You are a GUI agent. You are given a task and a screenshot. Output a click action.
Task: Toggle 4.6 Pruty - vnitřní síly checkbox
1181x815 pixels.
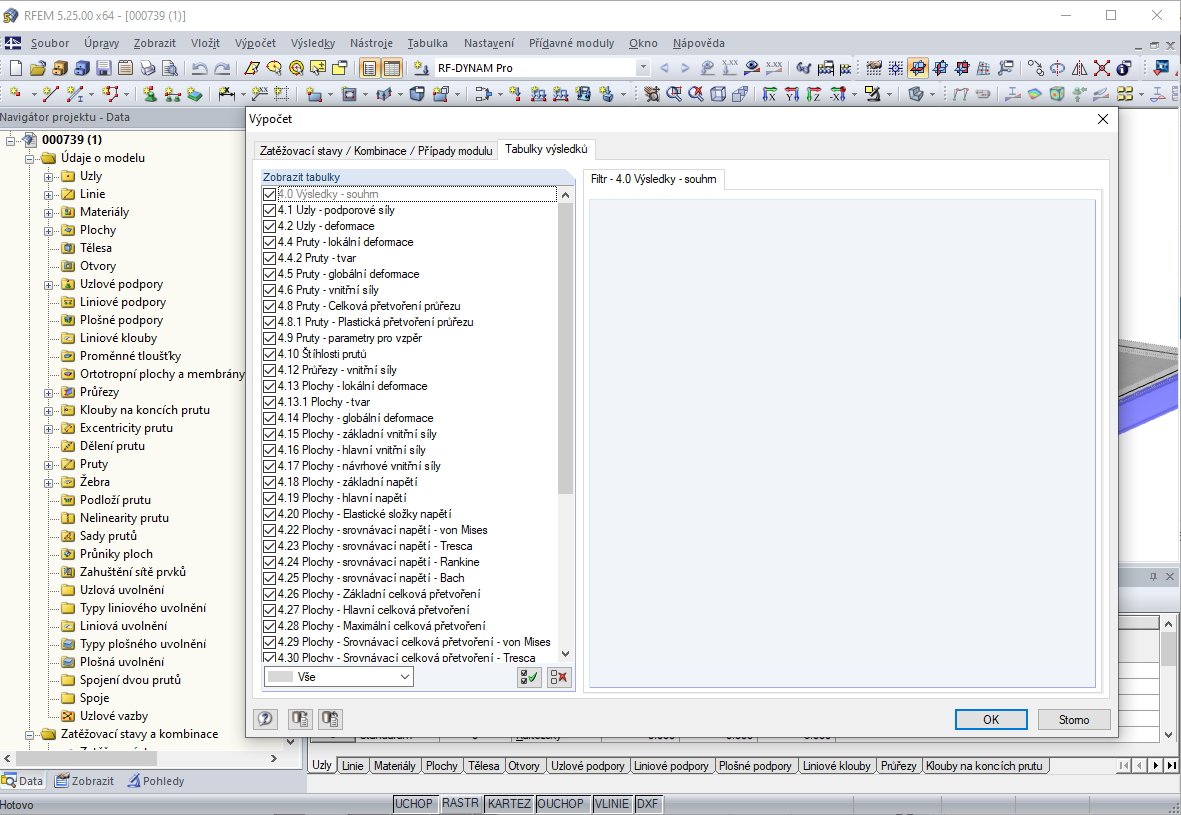[270, 290]
